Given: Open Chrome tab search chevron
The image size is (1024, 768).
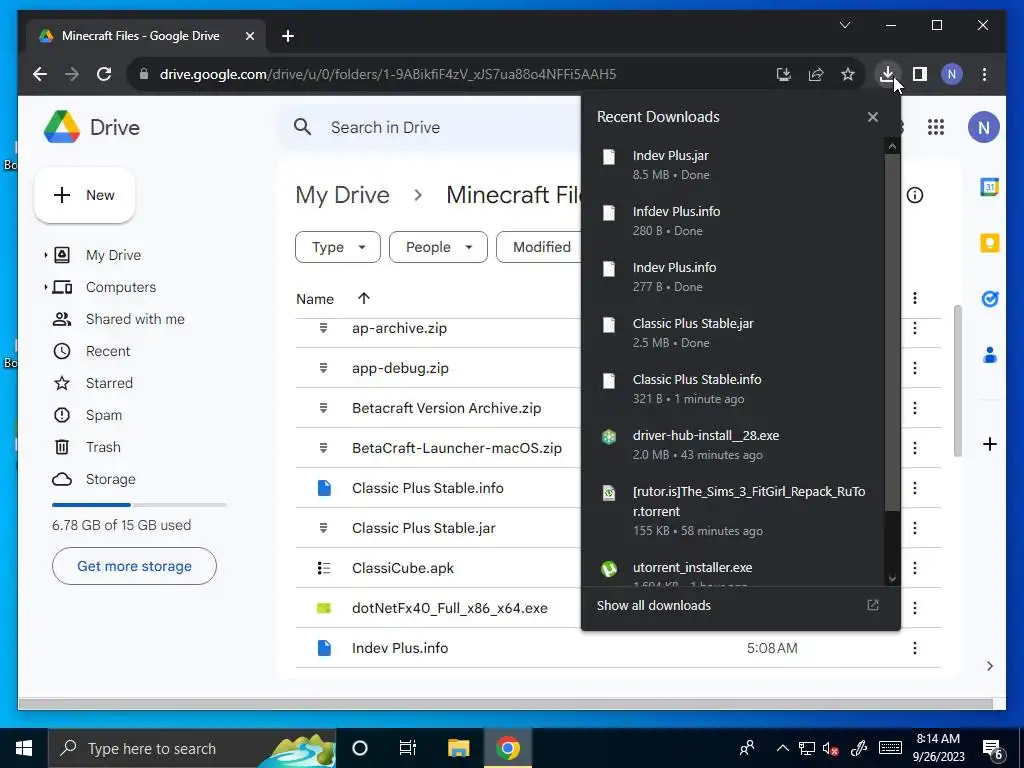Looking at the screenshot, I should click(844, 25).
